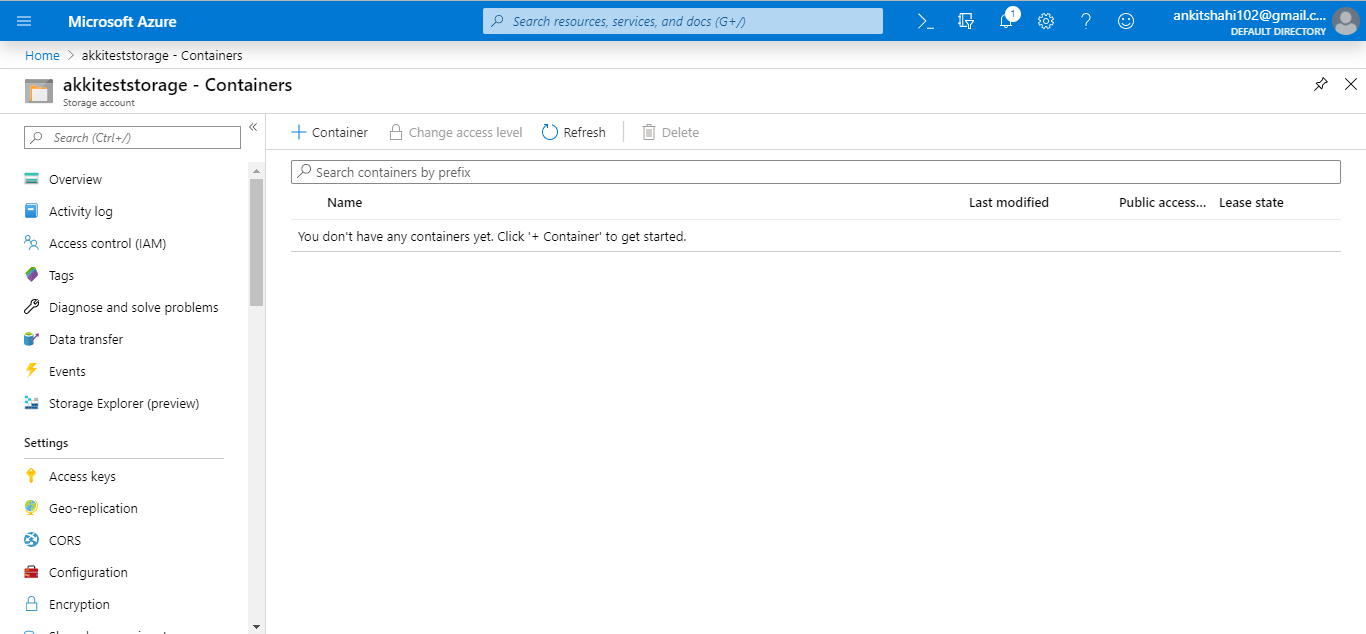Click the Refresh button in the toolbar
The height and width of the screenshot is (634, 1366).
point(574,132)
